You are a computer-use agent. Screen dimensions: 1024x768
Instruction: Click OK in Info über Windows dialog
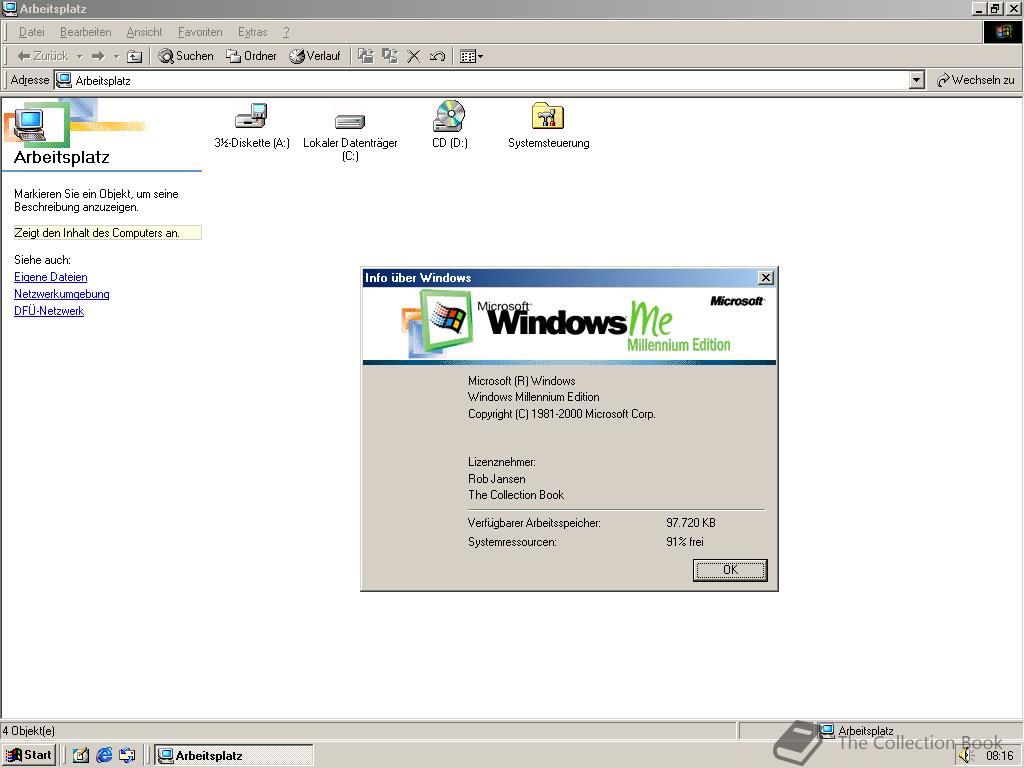(729, 570)
